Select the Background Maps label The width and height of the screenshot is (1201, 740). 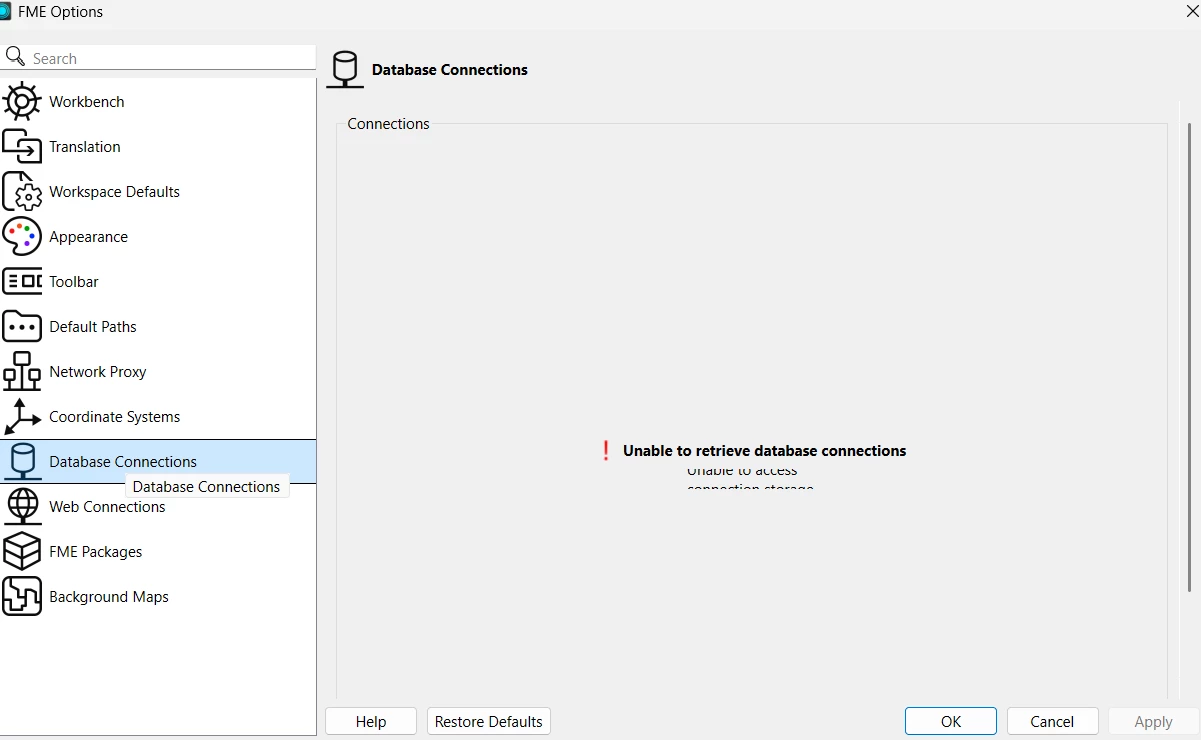pos(109,597)
